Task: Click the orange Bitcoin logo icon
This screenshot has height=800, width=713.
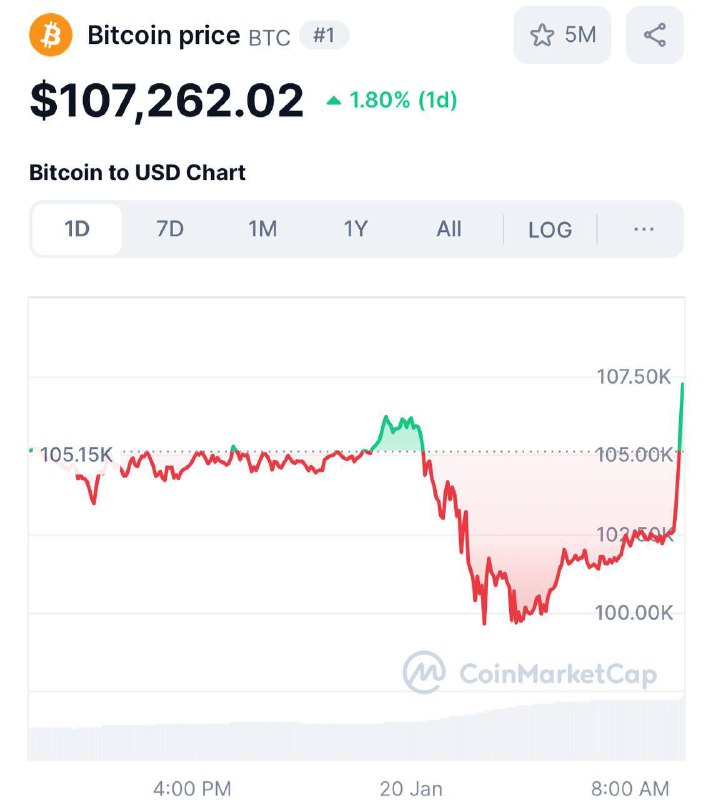Action: tap(51, 35)
